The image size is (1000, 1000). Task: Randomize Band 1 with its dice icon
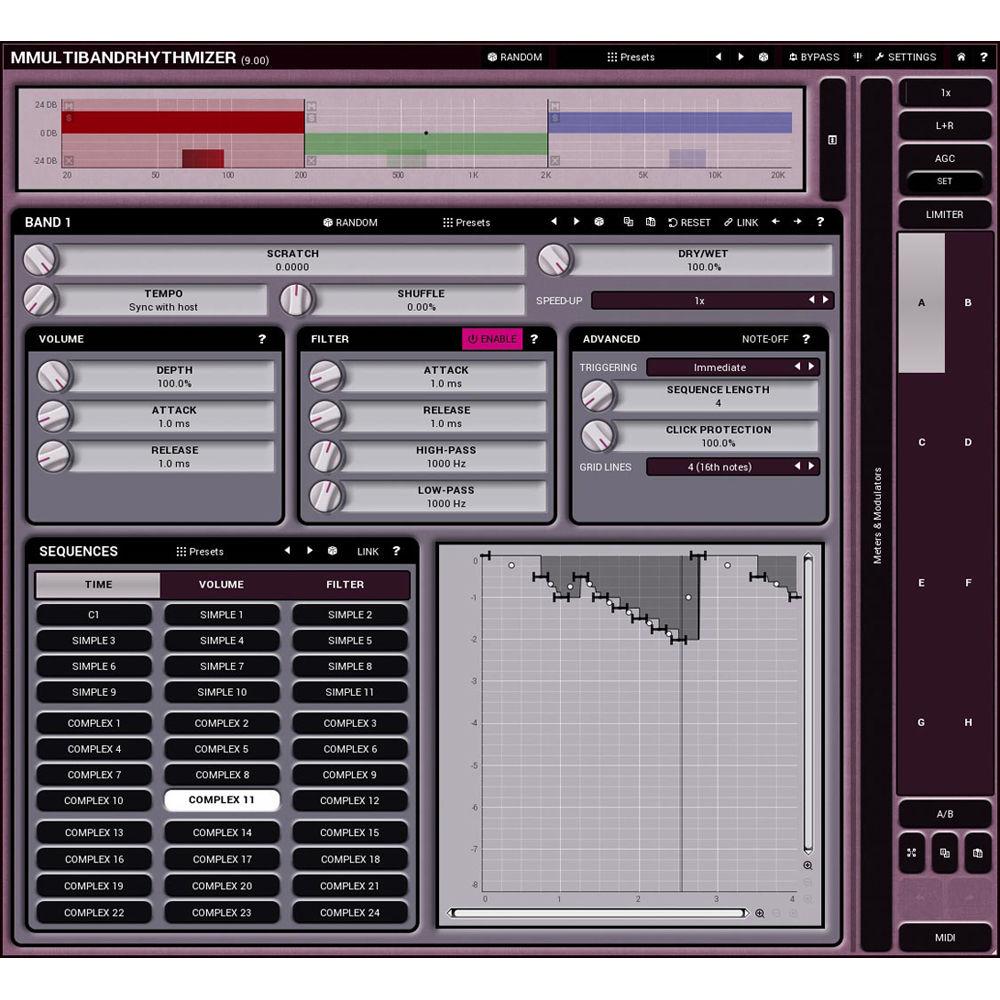pos(599,222)
